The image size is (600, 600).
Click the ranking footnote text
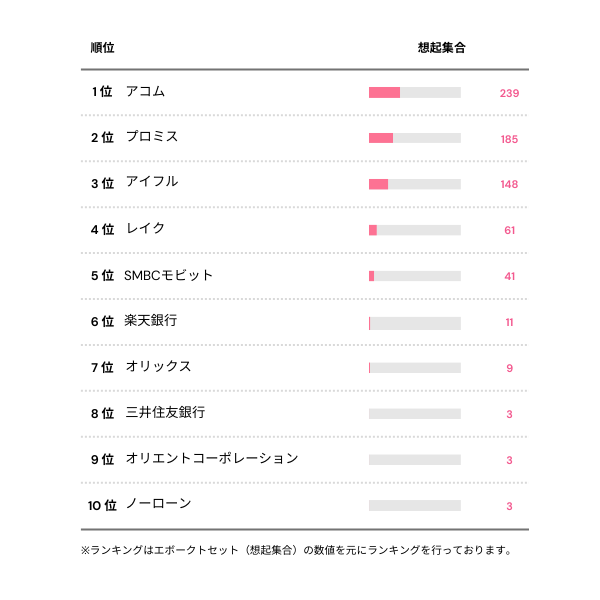click(x=297, y=550)
